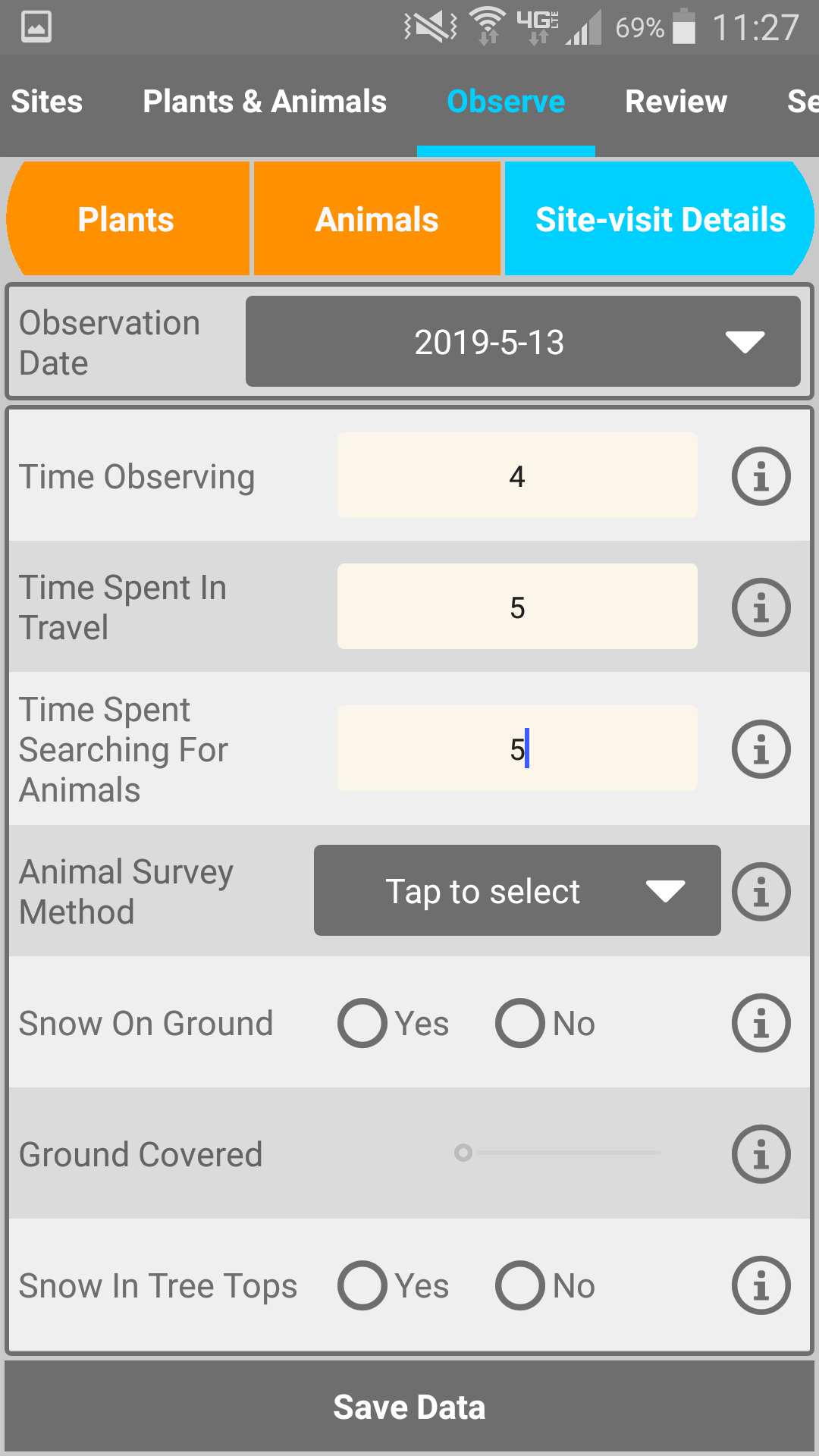The height and width of the screenshot is (1456, 819).
Task: Tap the Save Data button
Action: coord(409,1407)
